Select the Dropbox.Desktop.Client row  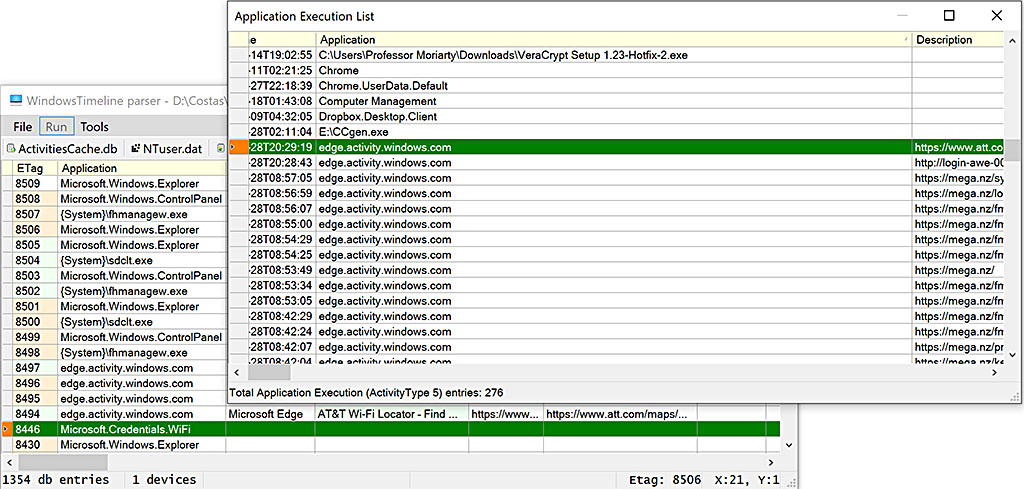616,116
